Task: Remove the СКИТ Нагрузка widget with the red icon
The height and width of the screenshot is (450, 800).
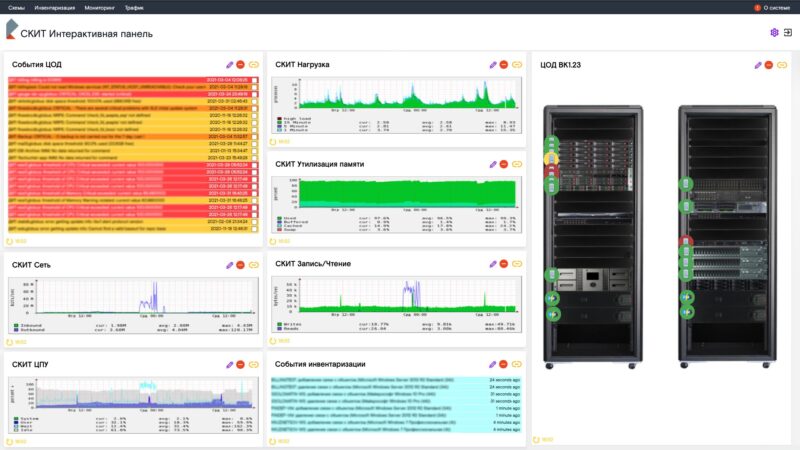Action: pos(505,65)
